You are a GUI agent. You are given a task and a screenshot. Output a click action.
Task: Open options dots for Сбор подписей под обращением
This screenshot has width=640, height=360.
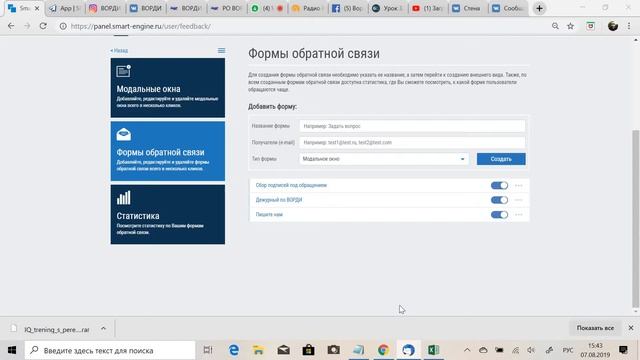[518, 185]
